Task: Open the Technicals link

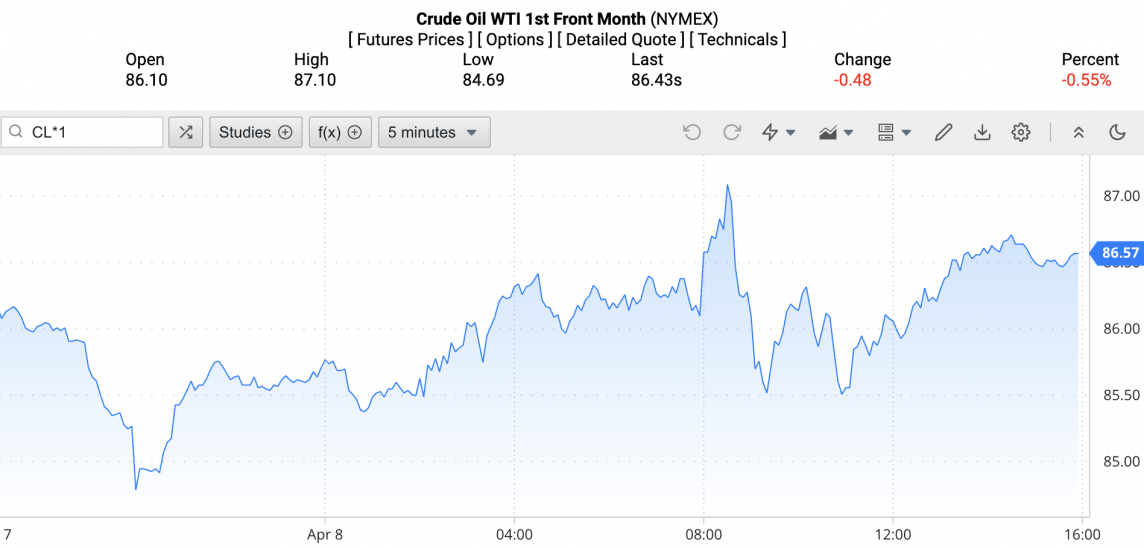Action: 738,40
